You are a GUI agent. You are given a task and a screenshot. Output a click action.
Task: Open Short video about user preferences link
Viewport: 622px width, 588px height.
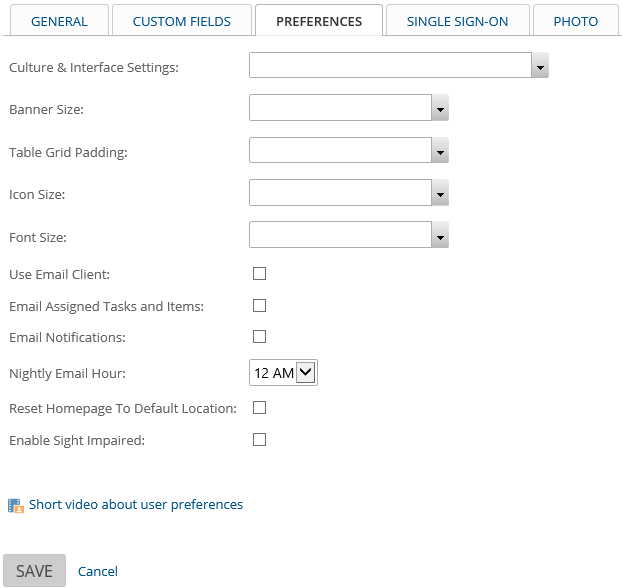136,505
